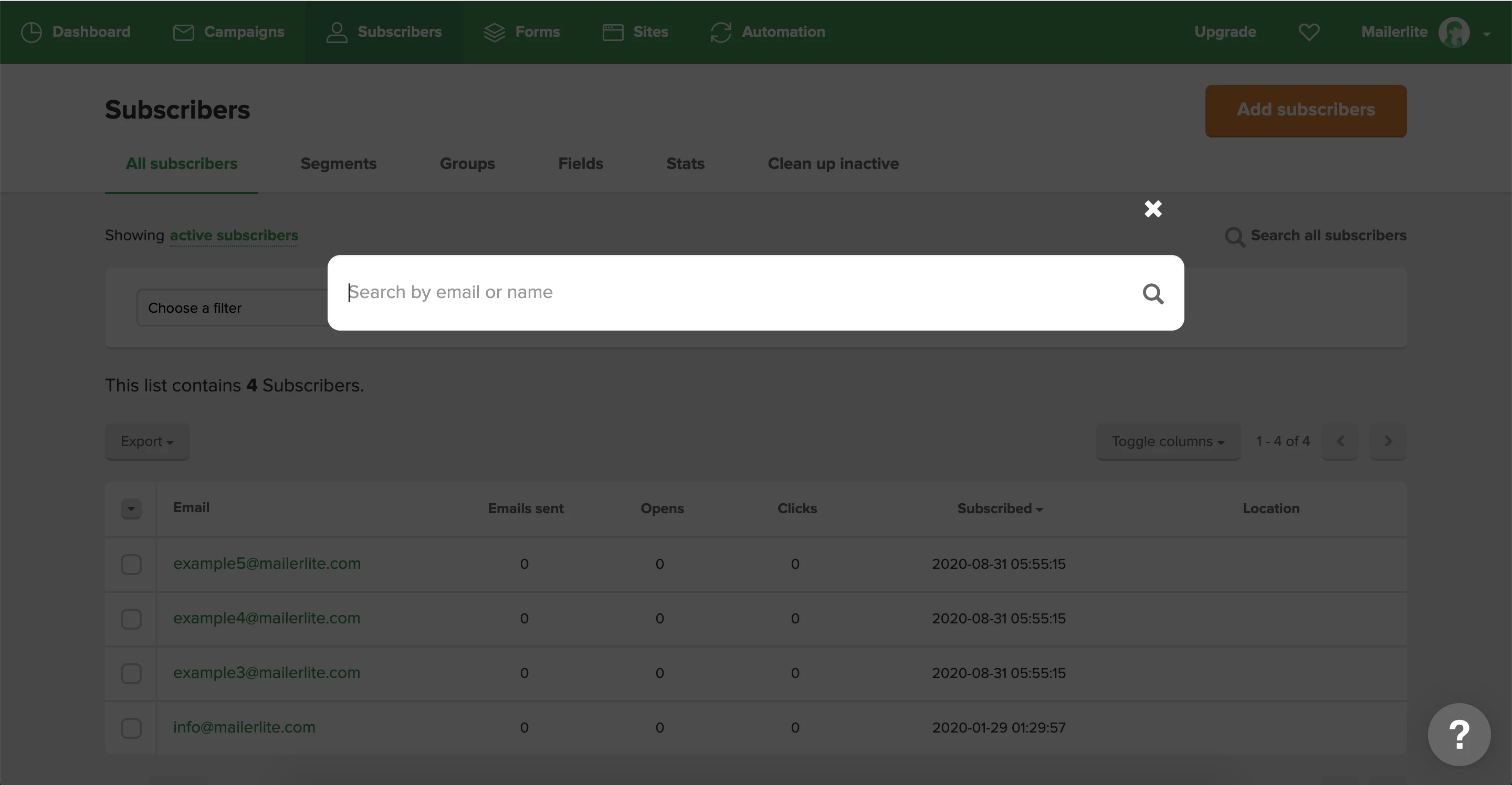Open the select-all dropdown in table header
This screenshot has height=785, width=1512.
131,508
